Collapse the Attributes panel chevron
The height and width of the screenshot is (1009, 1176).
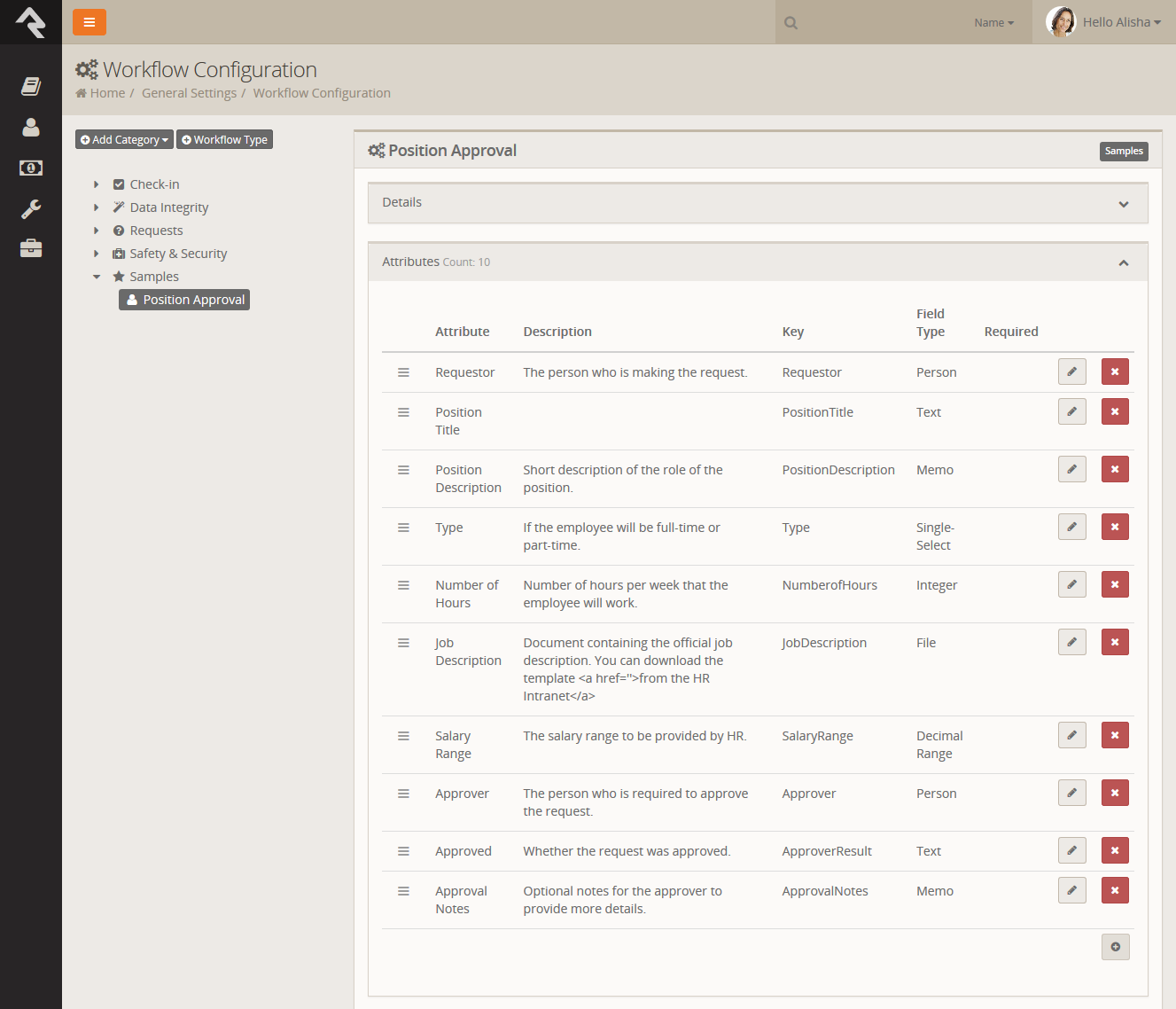tap(1124, 262)
